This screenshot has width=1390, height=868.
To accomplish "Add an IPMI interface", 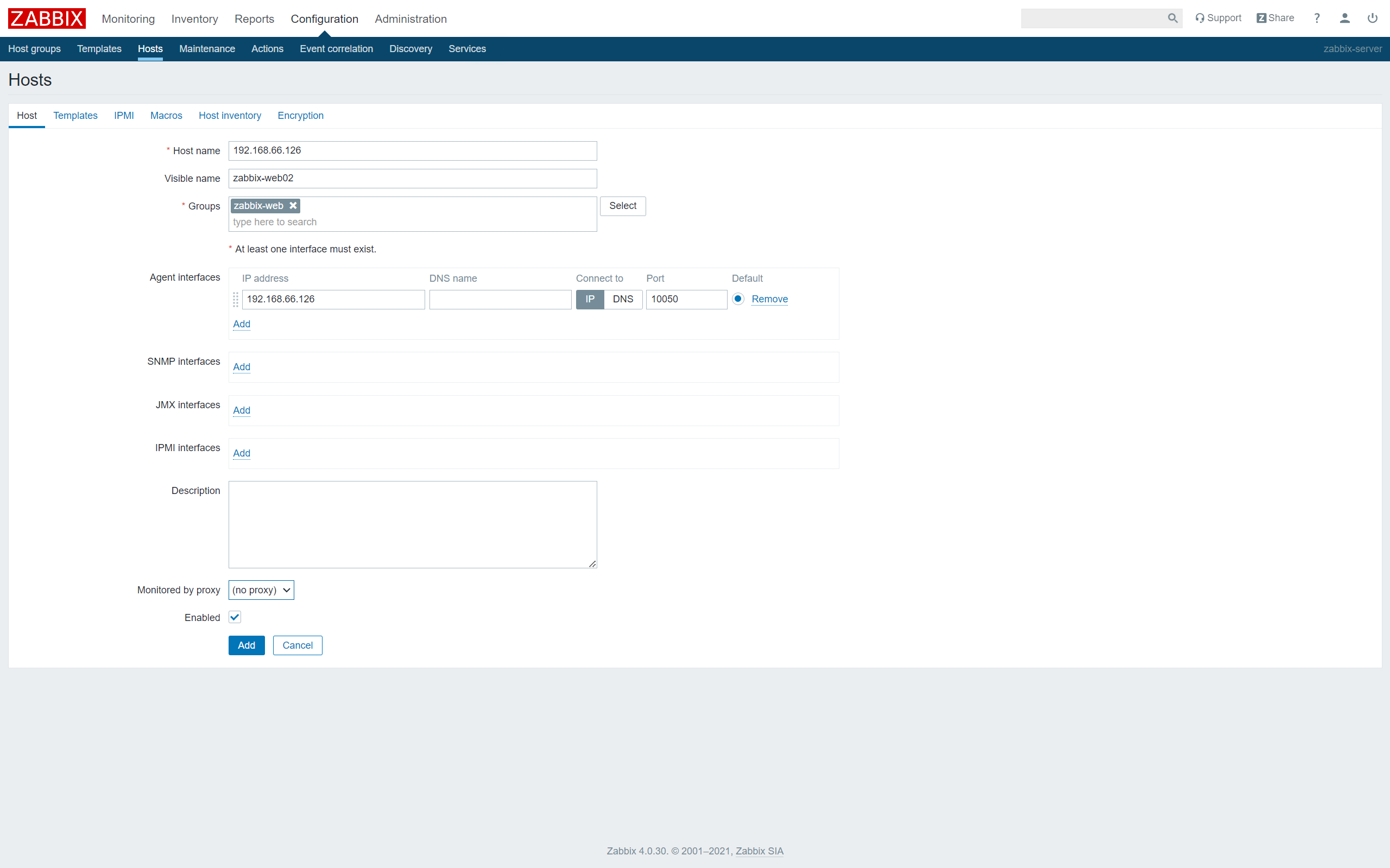I will click(242, 453).
